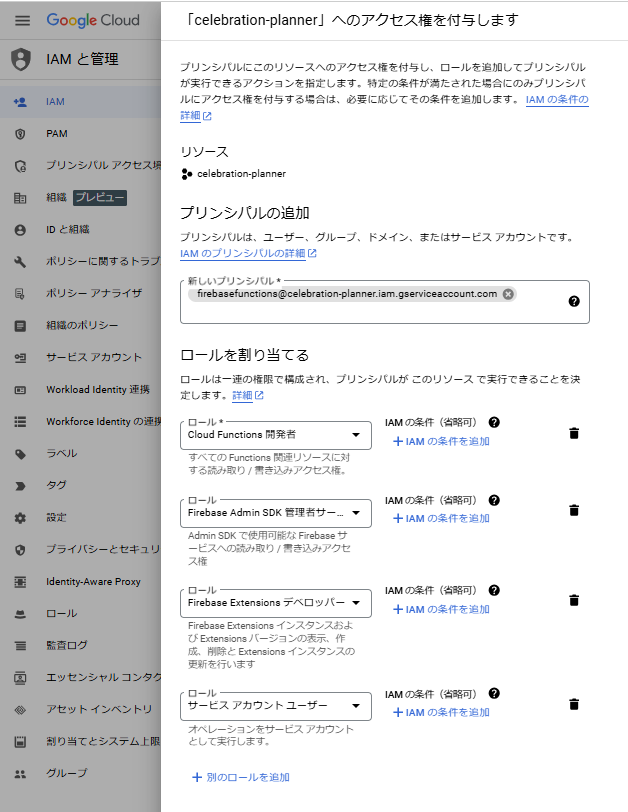Click the IAM と管理 shield icon
628x812 pixels.
coord(21,59)
